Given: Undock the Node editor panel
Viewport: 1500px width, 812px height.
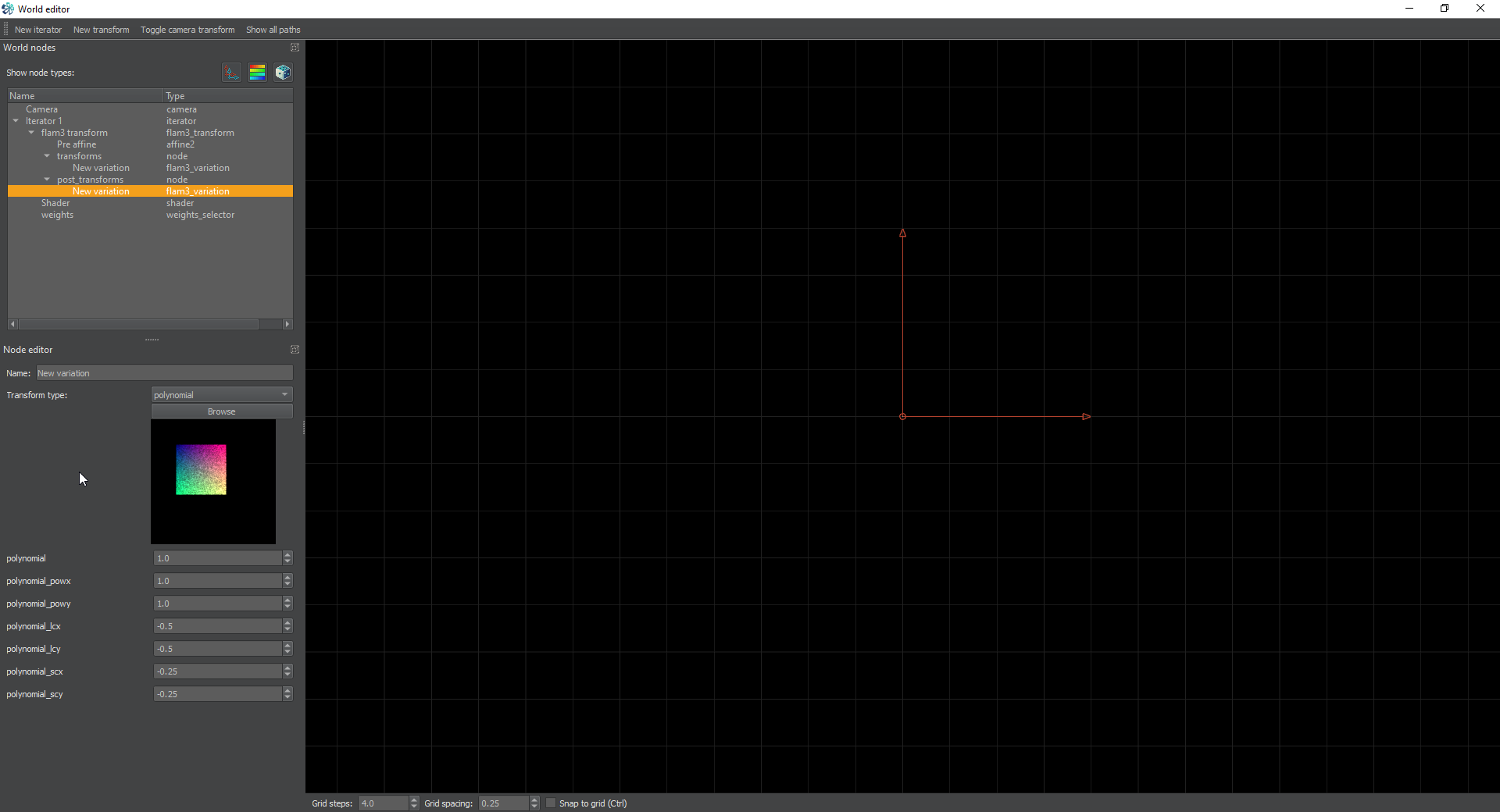Looking at the screenshot, I should pos(295,350).
